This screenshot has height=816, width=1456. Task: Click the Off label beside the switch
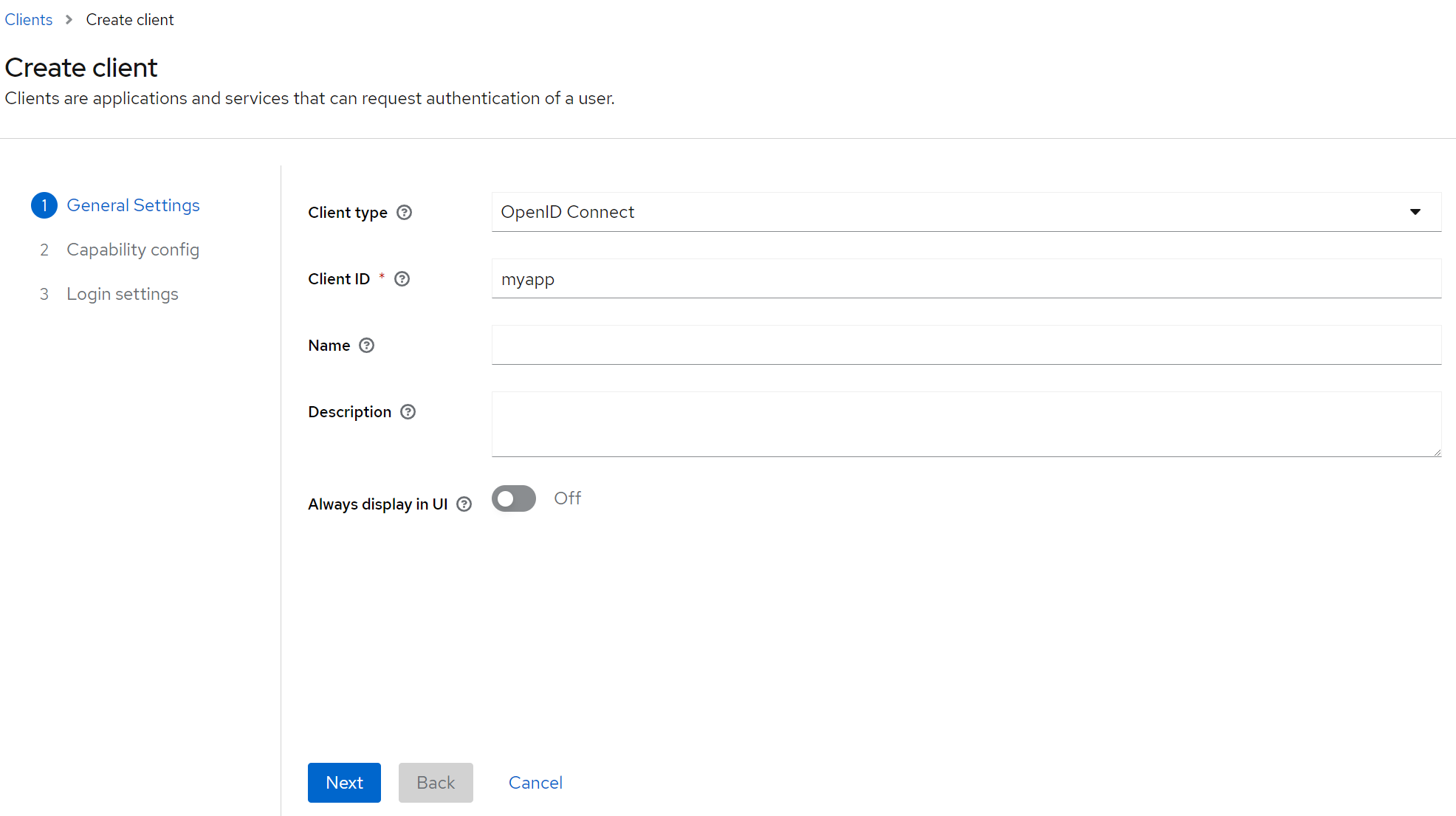point(567,498)
